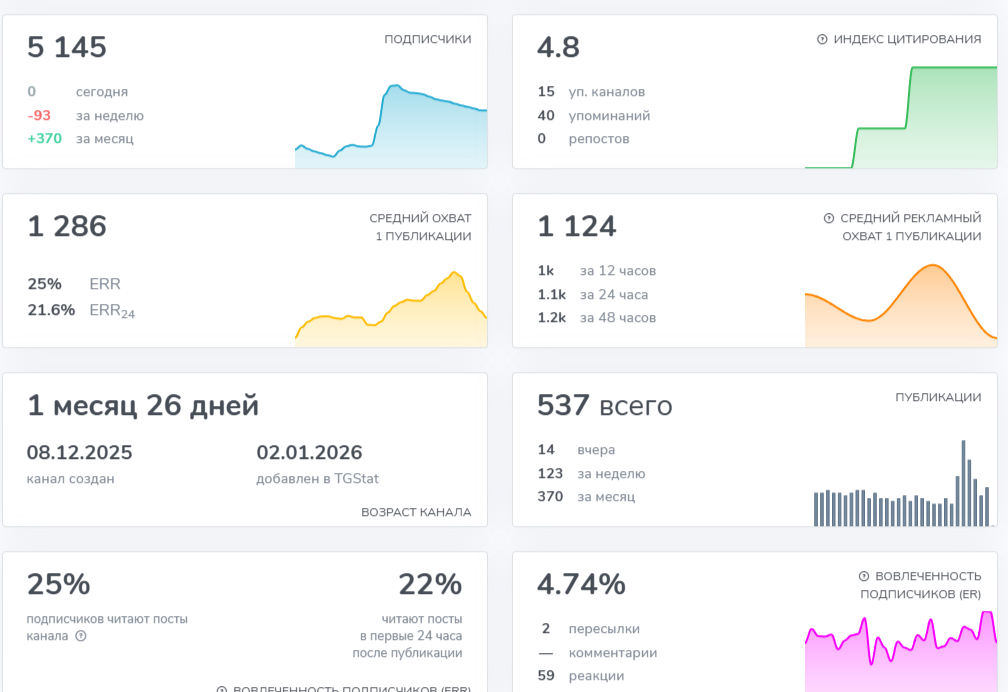
Task: Click help icon beside СРЕДНИЙ РЕКЛАМНЫЙ ОХВАТ
Action: (x=828, y=218)
